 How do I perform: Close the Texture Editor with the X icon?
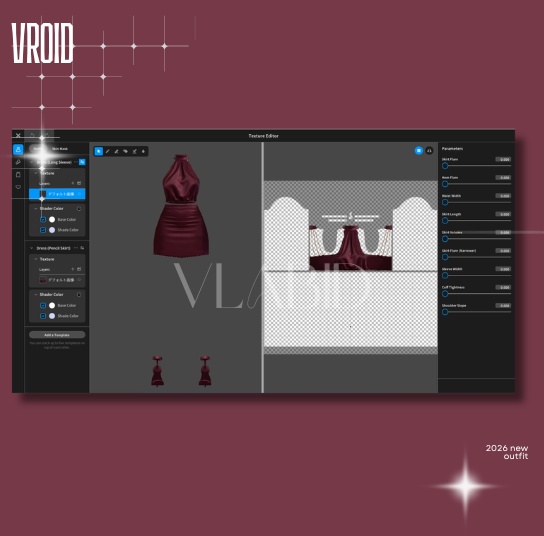pos(18,135)
